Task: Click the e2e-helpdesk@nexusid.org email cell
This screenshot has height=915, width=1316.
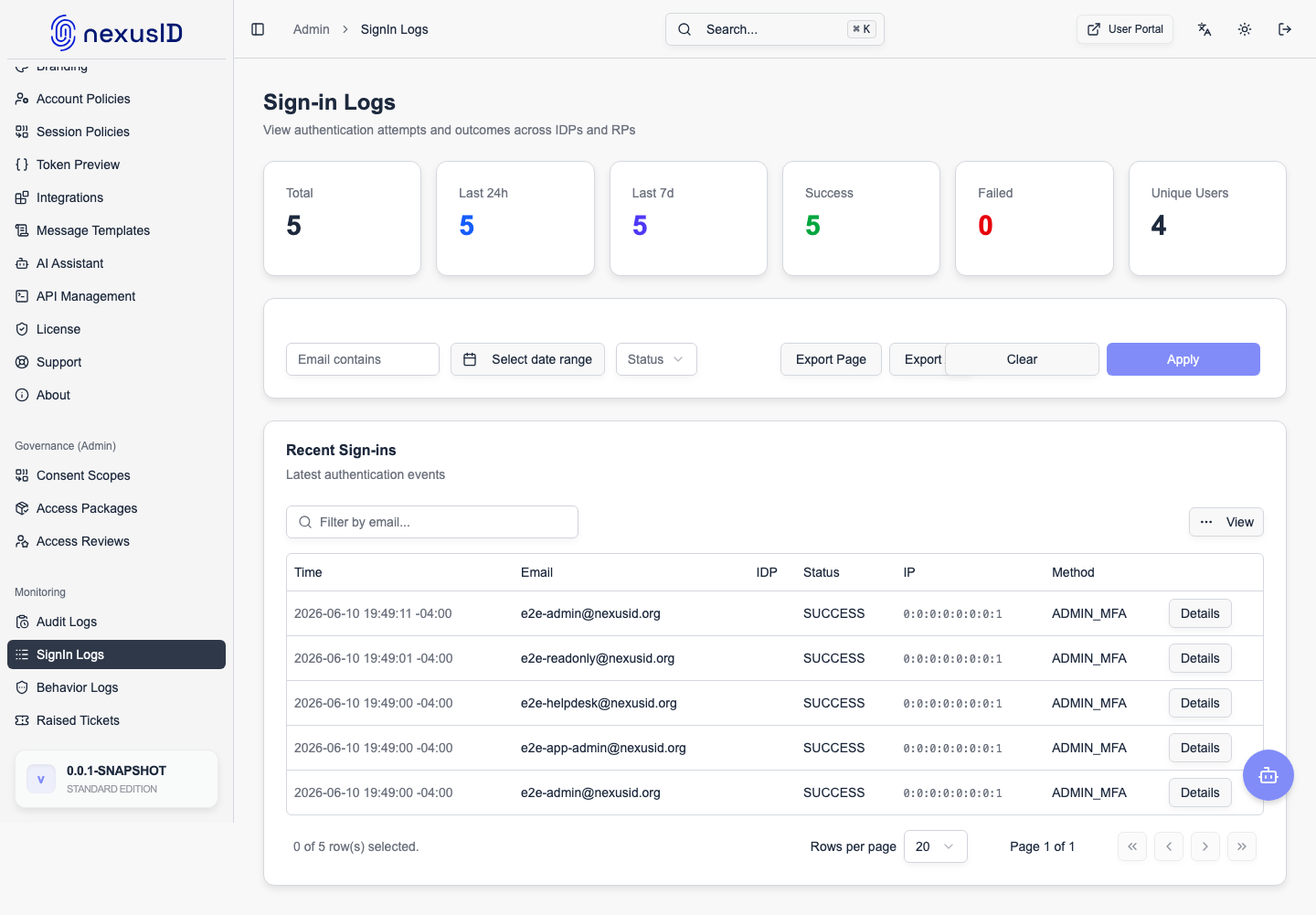Action: click(599, 703)
